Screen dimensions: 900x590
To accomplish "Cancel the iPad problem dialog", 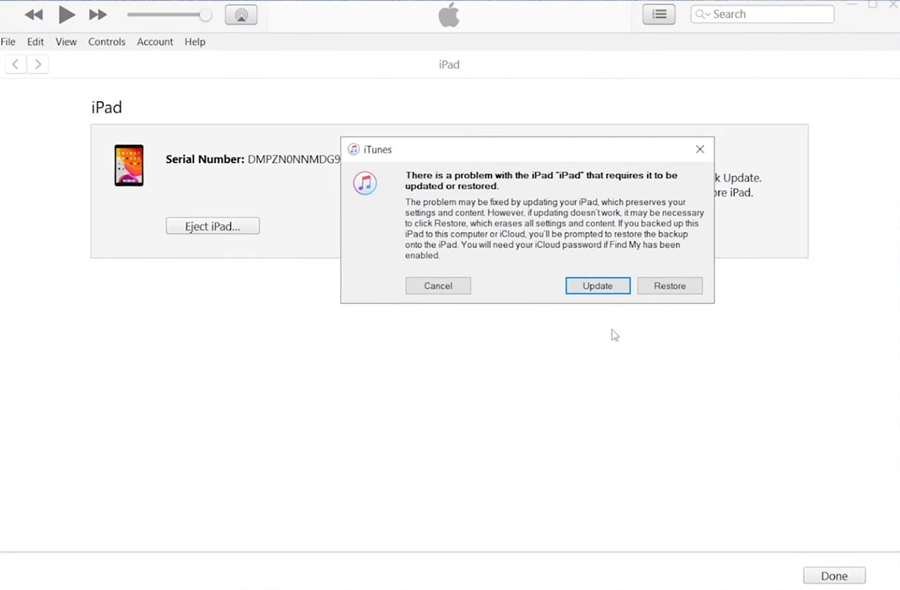I will tap(437, 285).
